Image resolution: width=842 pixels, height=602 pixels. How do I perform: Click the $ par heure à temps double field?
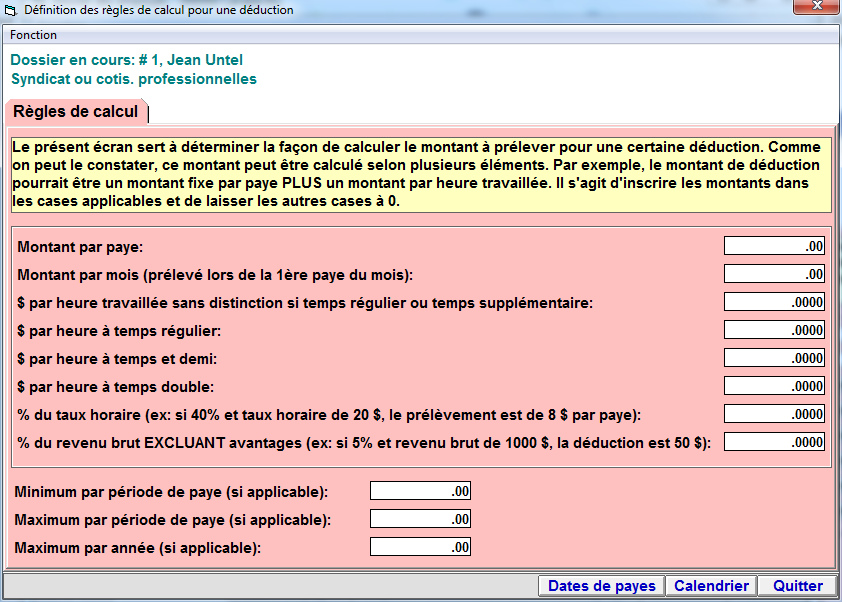click(x=774, y=386)
